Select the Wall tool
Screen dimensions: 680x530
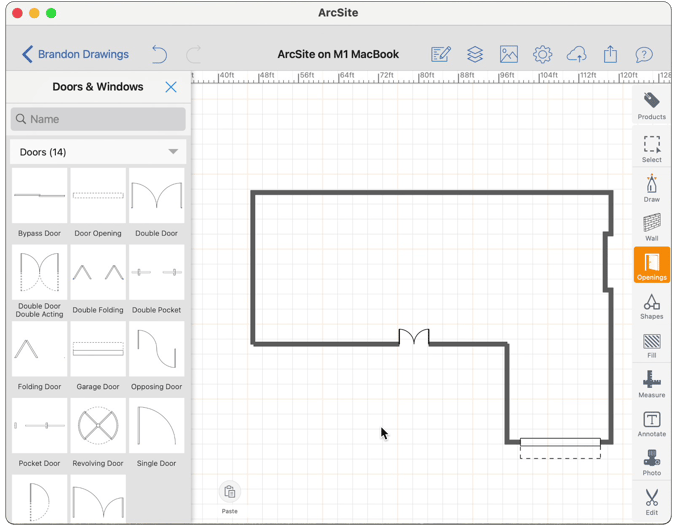tap(651, 226)
